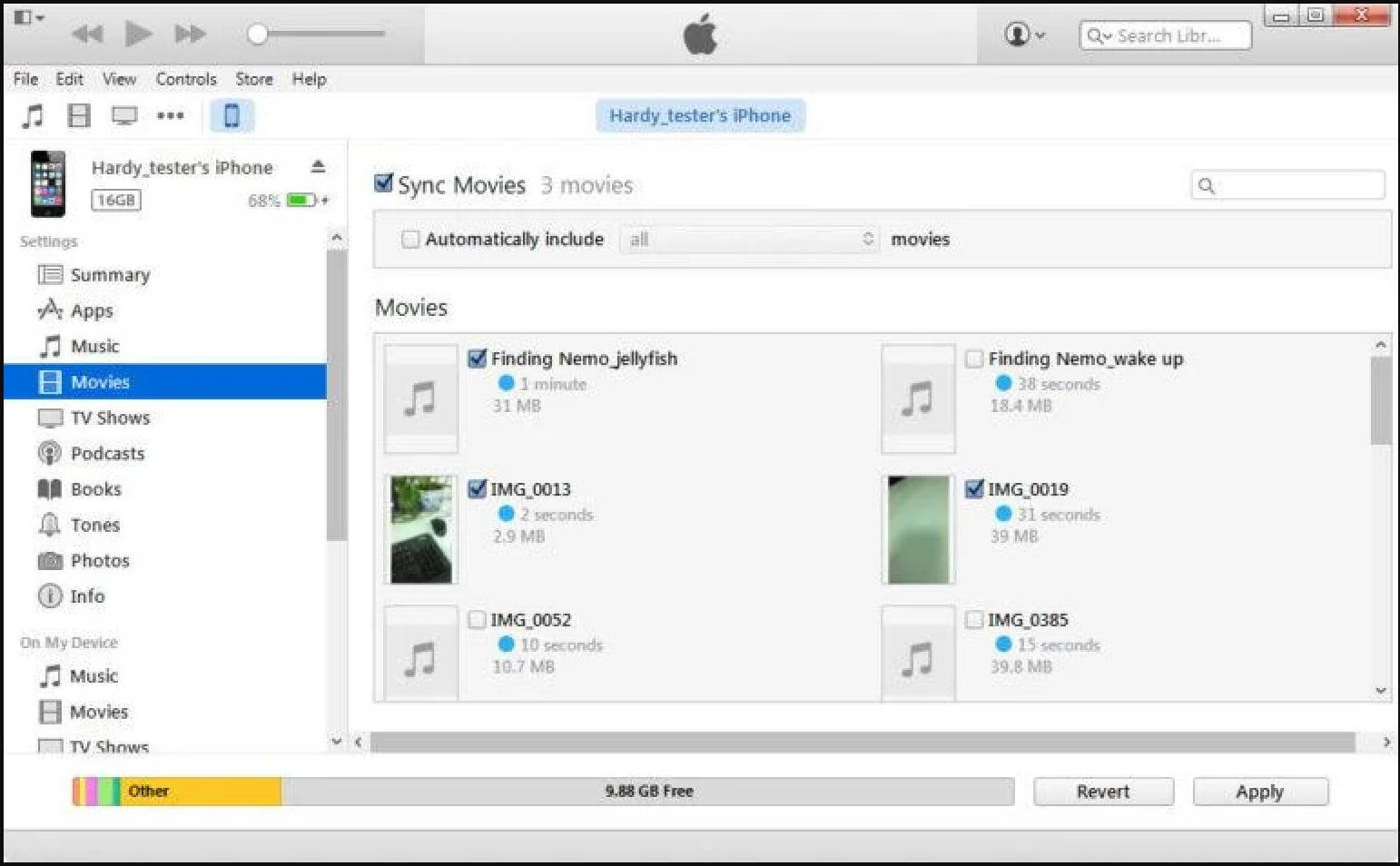Image resolution: width=1400 pixels, height=866 pixels.
Task: Click movies list scroll down arrow
Action: point(1381,691)
